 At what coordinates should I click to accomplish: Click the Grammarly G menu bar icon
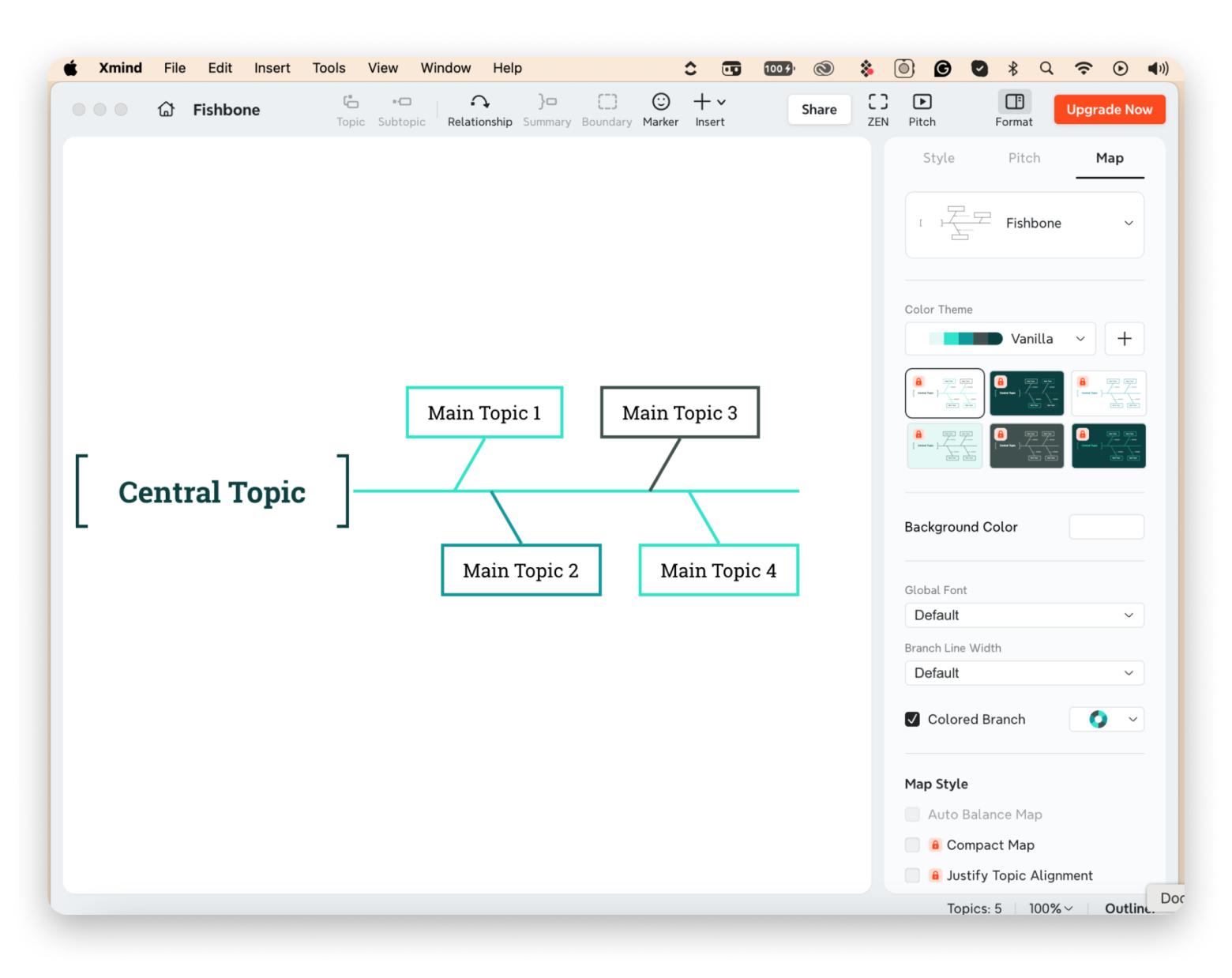coord(942,68)
